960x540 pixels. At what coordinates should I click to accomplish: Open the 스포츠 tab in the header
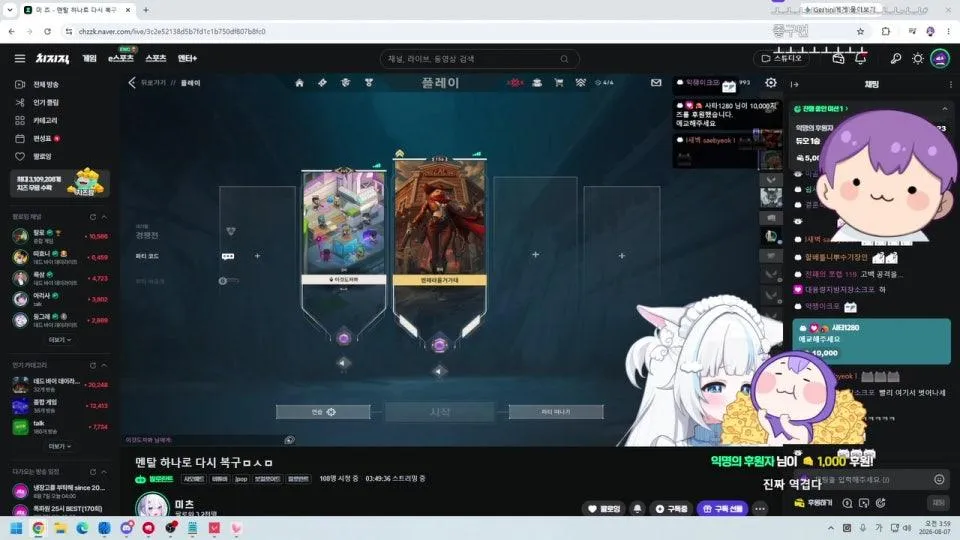(x=156, y=58)
